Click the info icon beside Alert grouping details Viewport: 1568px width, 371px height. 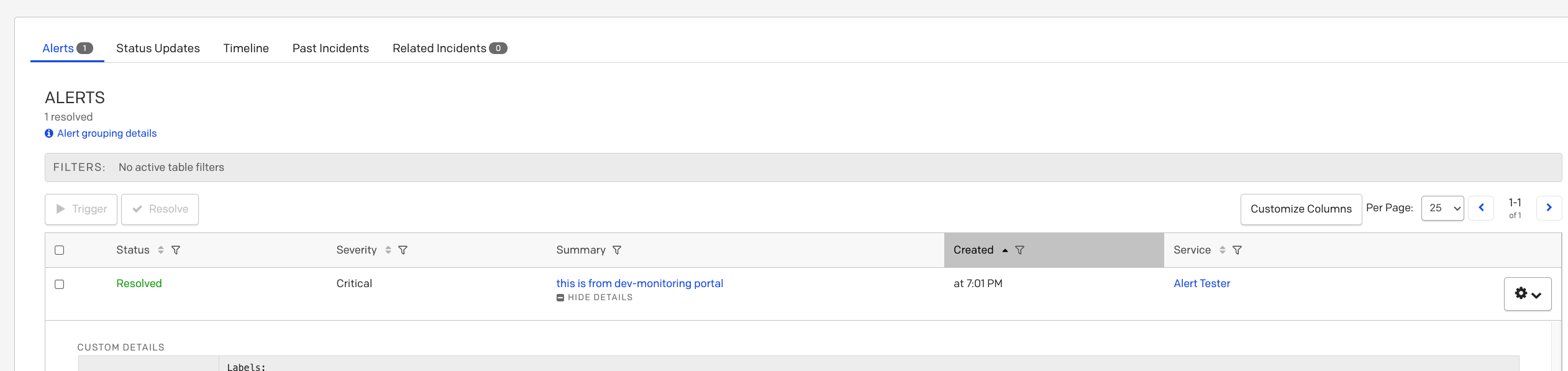click(50, 133)
